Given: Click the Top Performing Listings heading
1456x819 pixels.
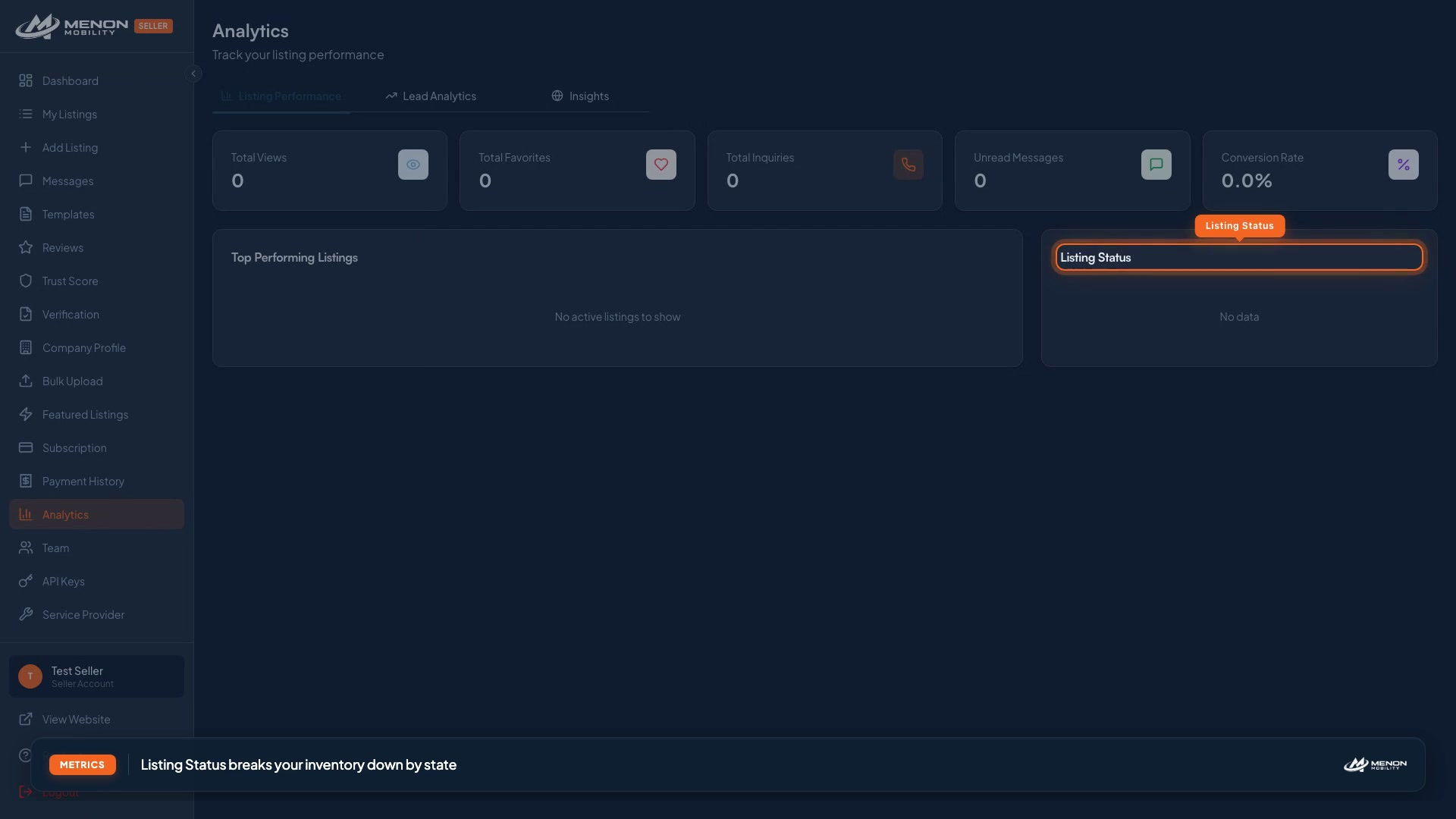Looking at the screenshot, I should (x=294, y=258).
